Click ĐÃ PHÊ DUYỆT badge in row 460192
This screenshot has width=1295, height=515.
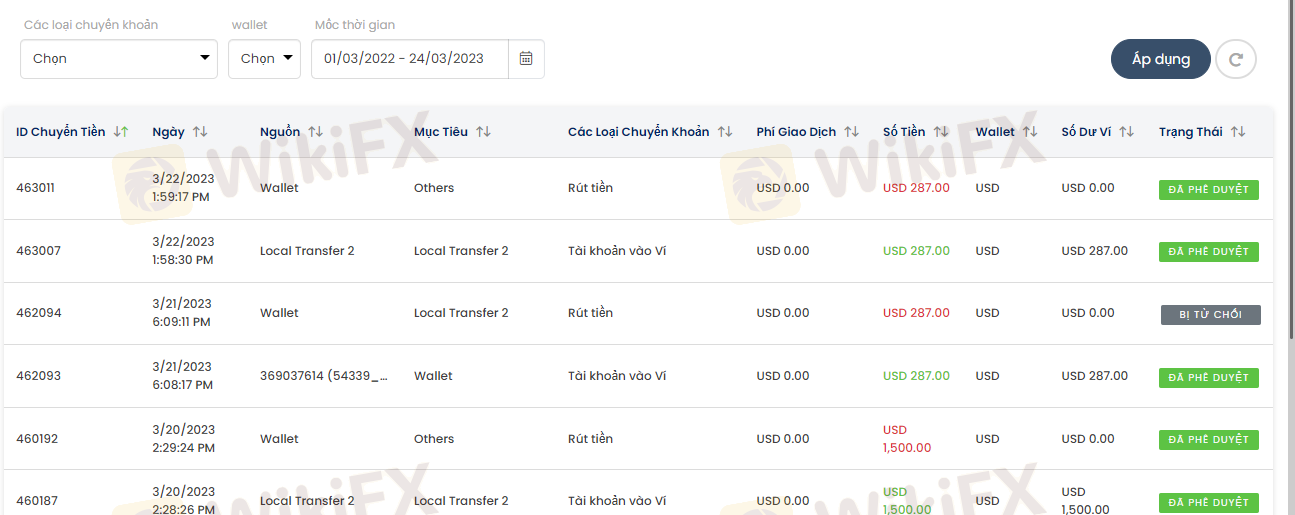pyautogui.click(x=1209, y=440)
